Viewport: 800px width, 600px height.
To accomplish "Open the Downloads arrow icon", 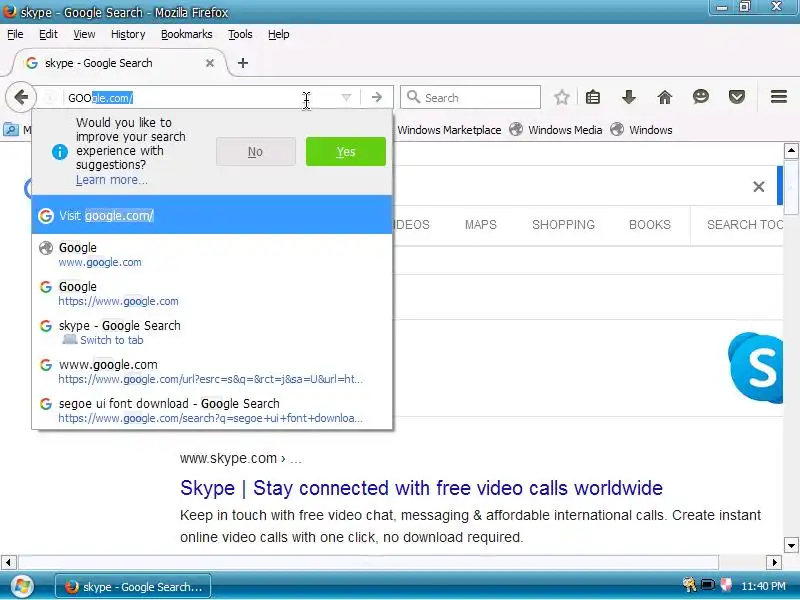I will (x=629, y=97).
